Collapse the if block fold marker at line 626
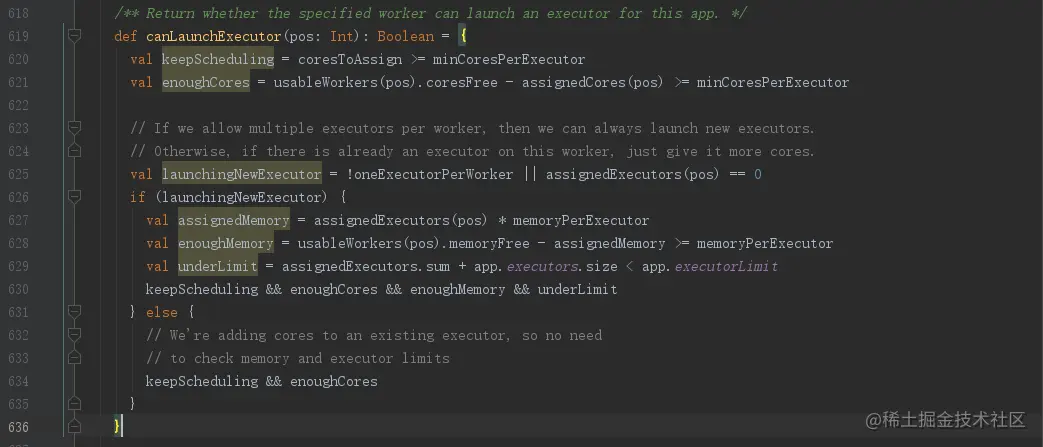The image size is (1043, 447). 74,196
